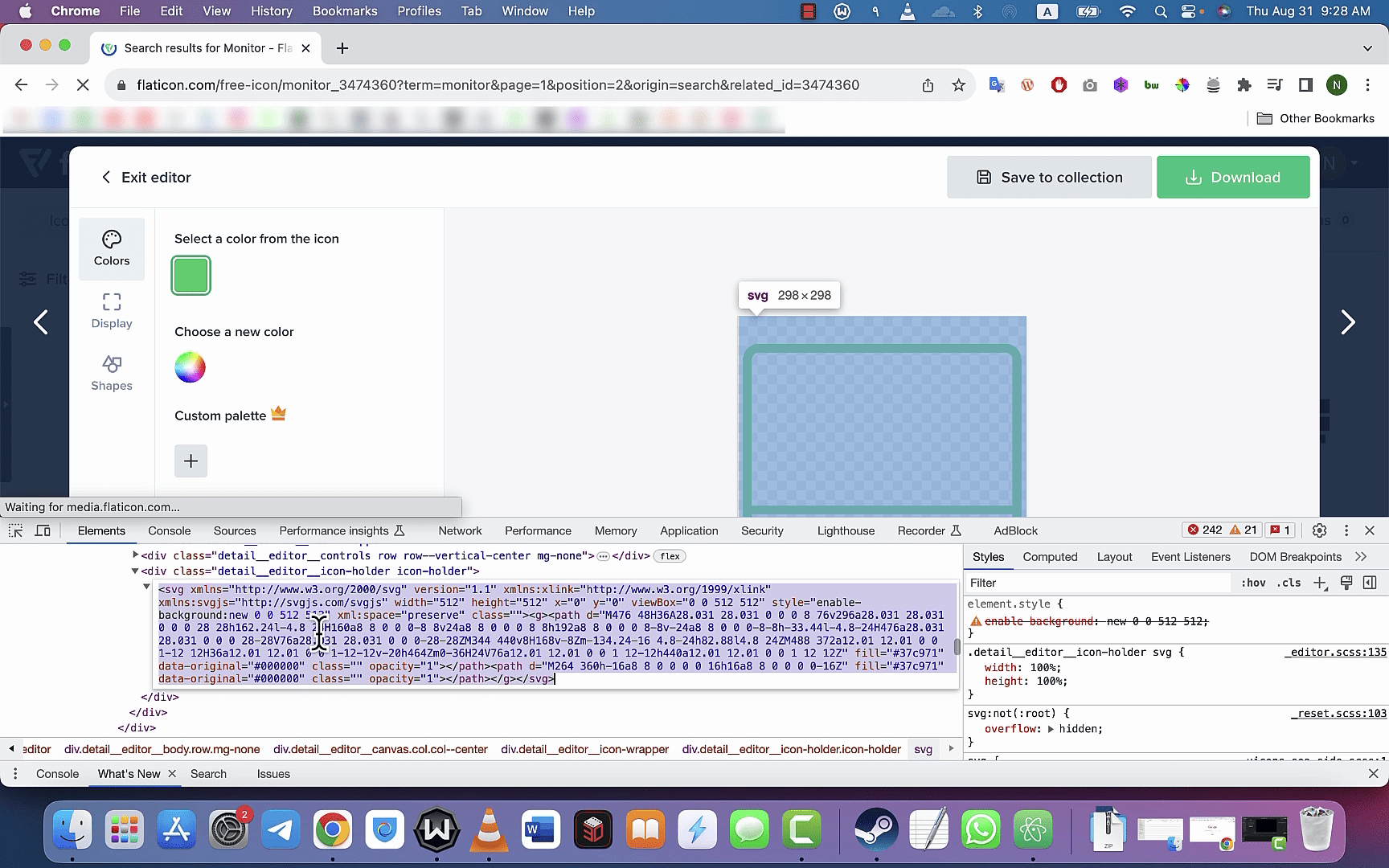Viewport: 1389px width, 868px height.
Task: Toggle device toolbar in DevTools
Action: 43,530
